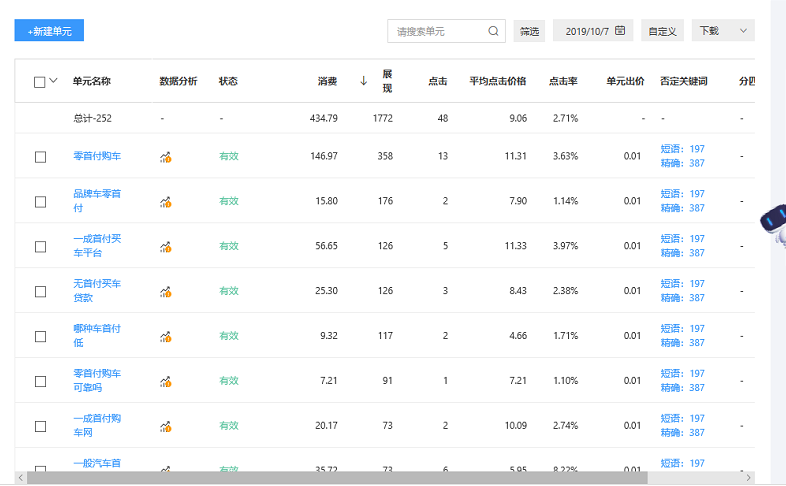Image resolution: width=786 pixels, height=486 pixels.
Task: Click the 消费 column header
Action: coord(327,81)
